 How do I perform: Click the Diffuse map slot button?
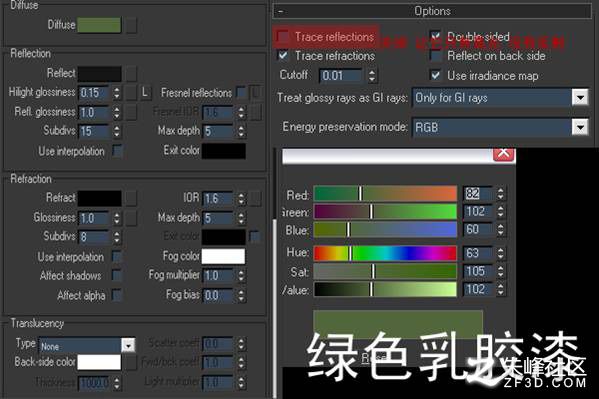tap(131, 25)
